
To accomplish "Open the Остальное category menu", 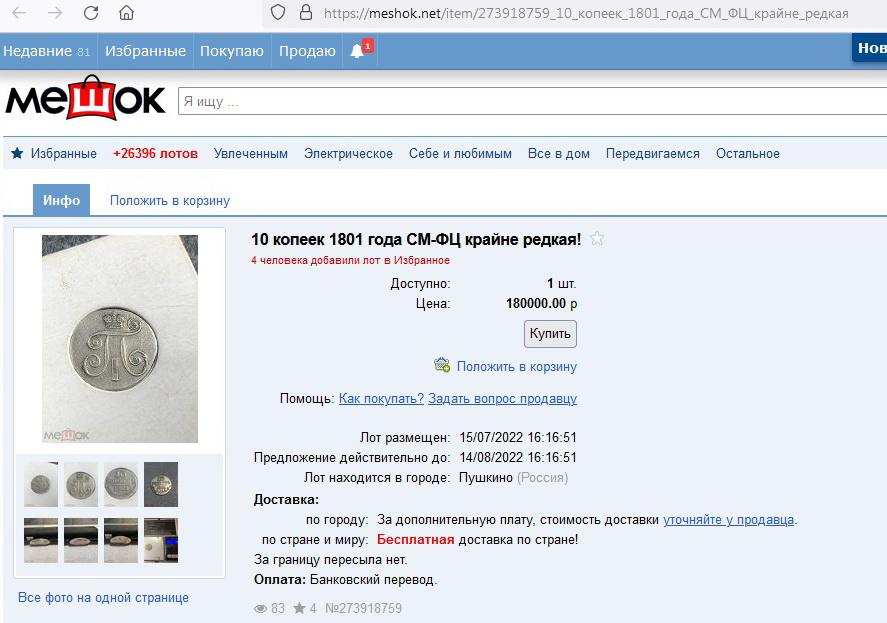I will coord(748,153).
